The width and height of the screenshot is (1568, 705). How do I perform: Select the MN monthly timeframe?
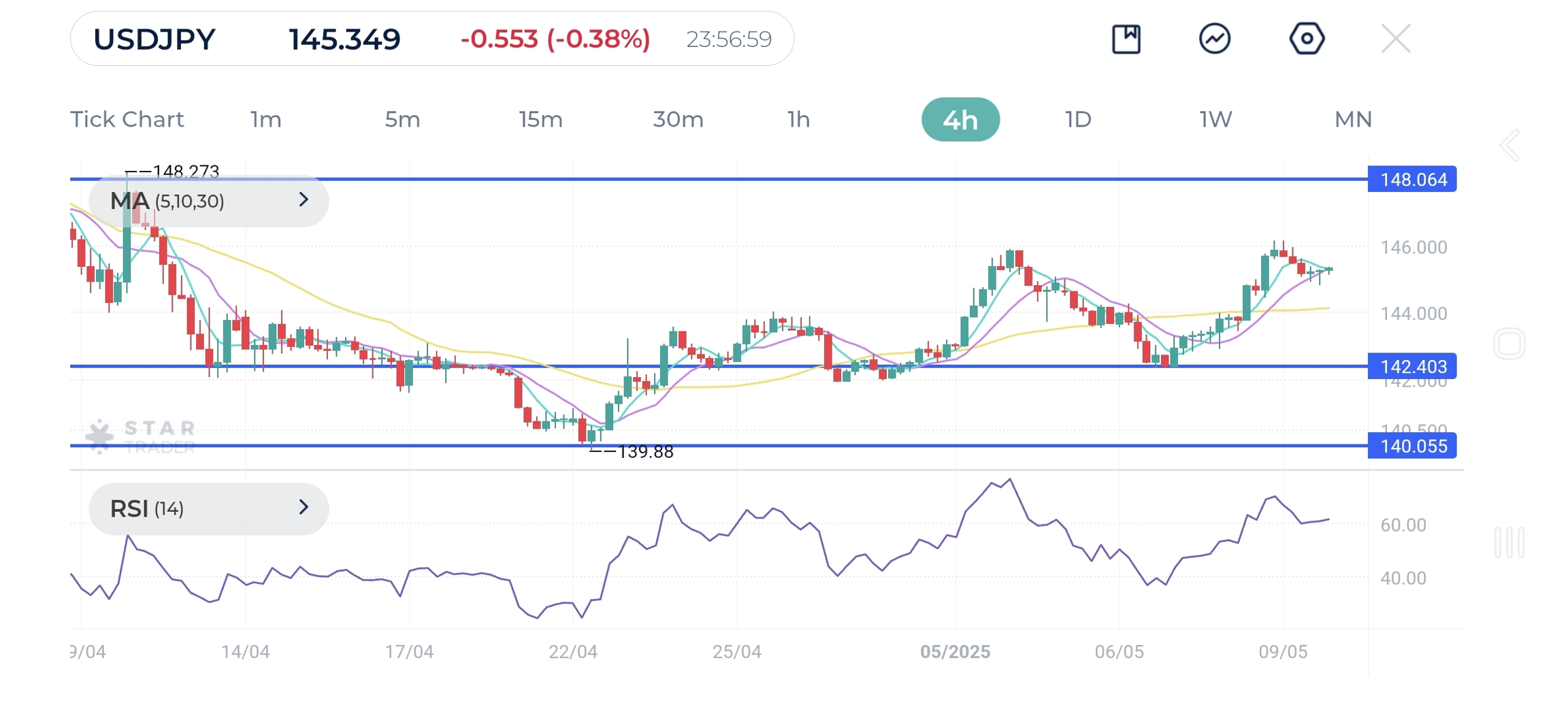click(x=1352, y=120)
